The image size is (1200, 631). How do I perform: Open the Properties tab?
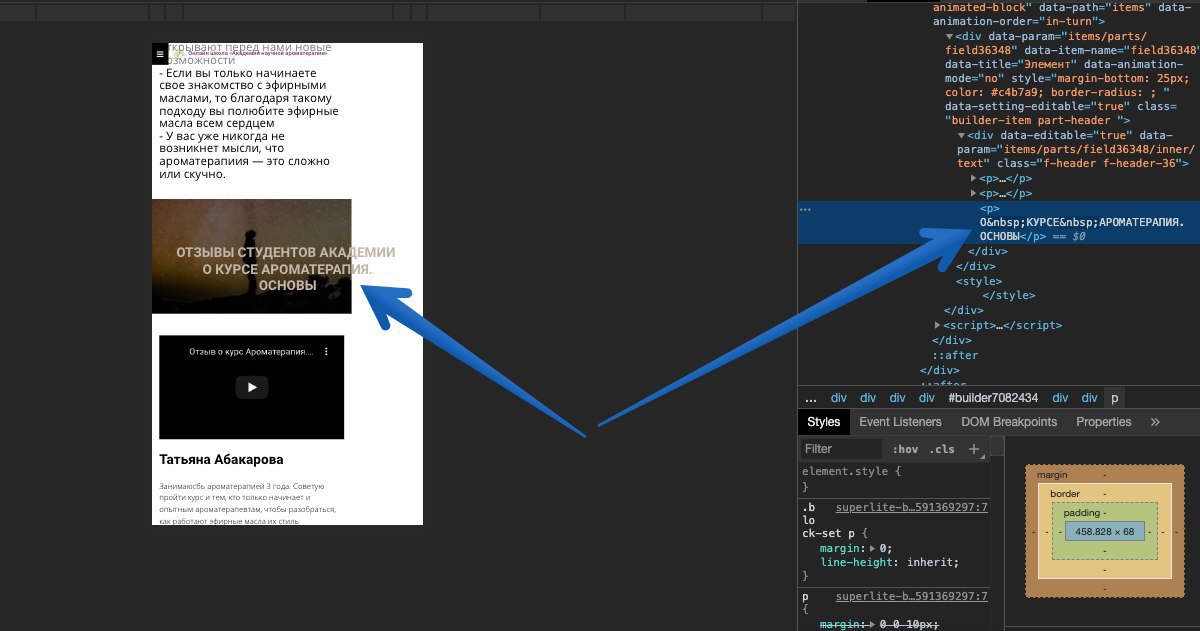point(1104,422)
